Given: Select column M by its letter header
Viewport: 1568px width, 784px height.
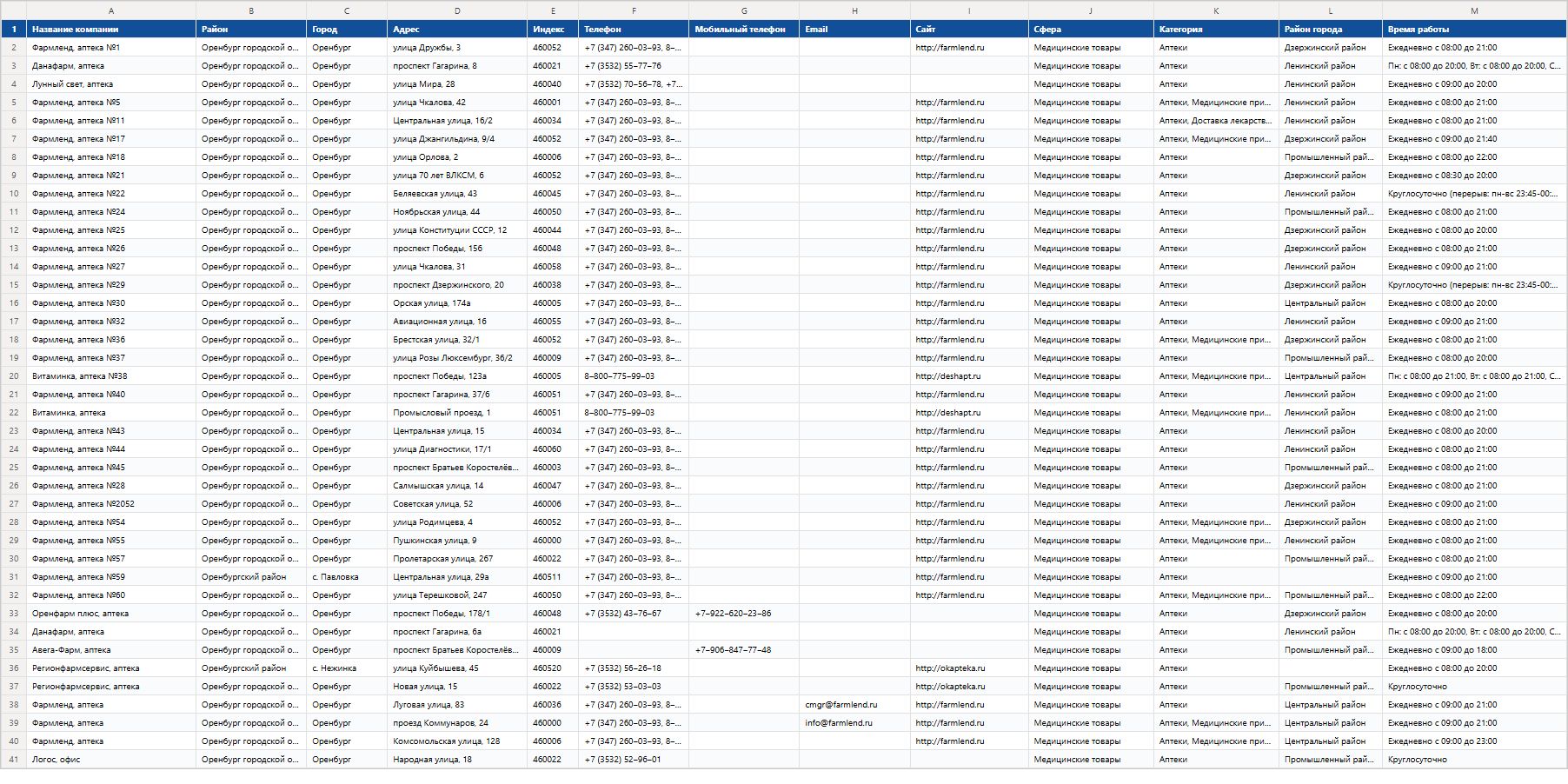Looking at the screenshot, I should [1474, 10].
